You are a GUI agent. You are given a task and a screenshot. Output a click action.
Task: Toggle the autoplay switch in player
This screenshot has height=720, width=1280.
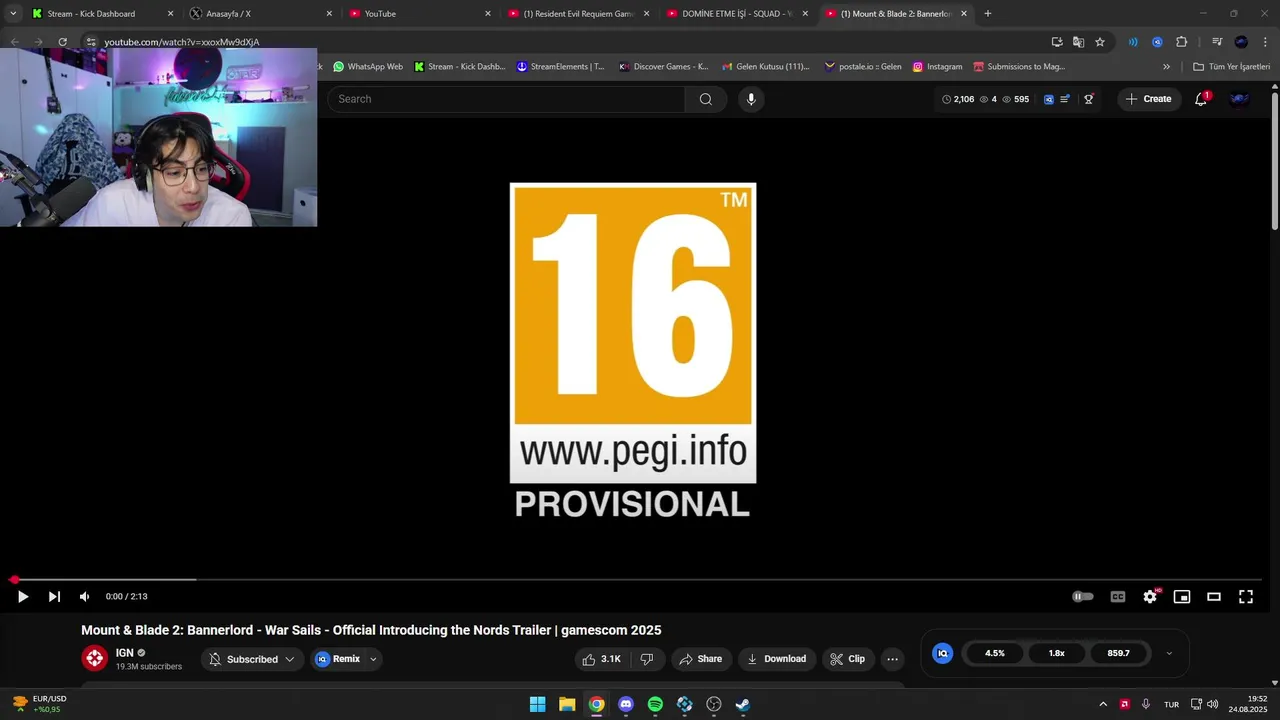pyautogui.click(x=1083, y=597)
